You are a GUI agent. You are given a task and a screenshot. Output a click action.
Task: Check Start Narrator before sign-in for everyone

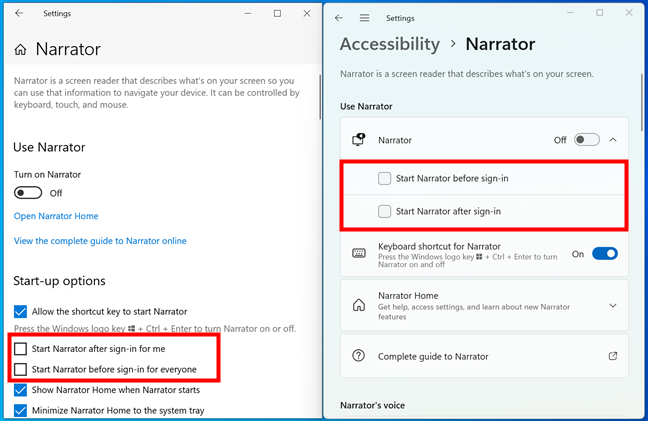tap(20, 369)
